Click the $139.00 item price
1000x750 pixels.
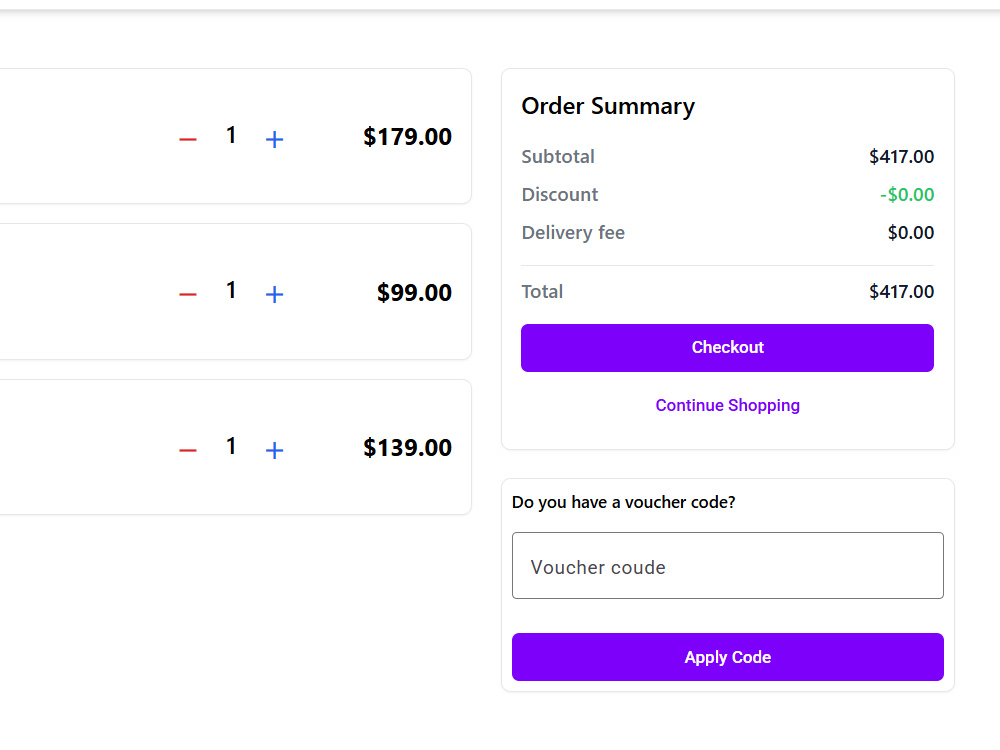(x=408, y=448)
